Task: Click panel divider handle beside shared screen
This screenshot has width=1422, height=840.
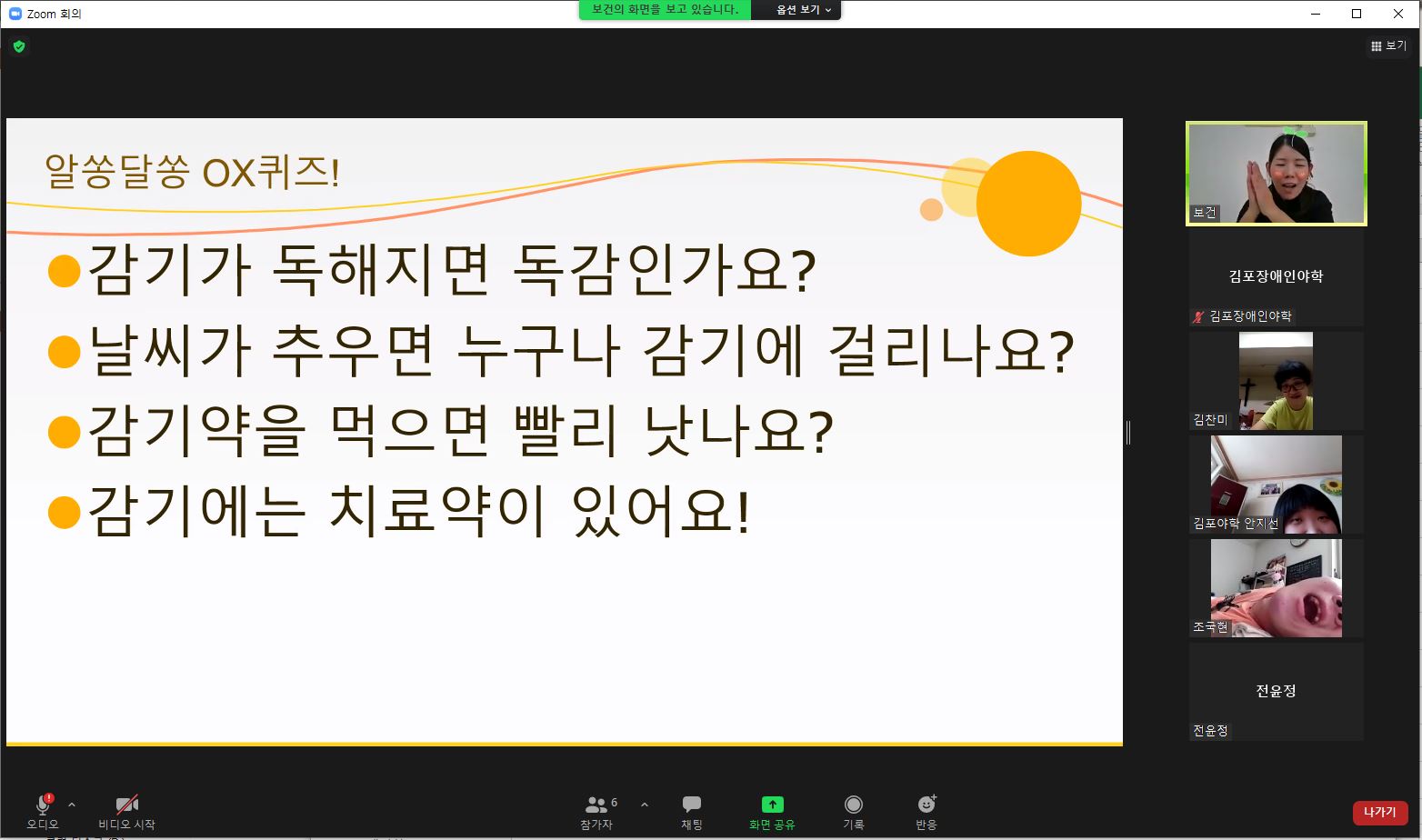Action: click(1127, 433)
